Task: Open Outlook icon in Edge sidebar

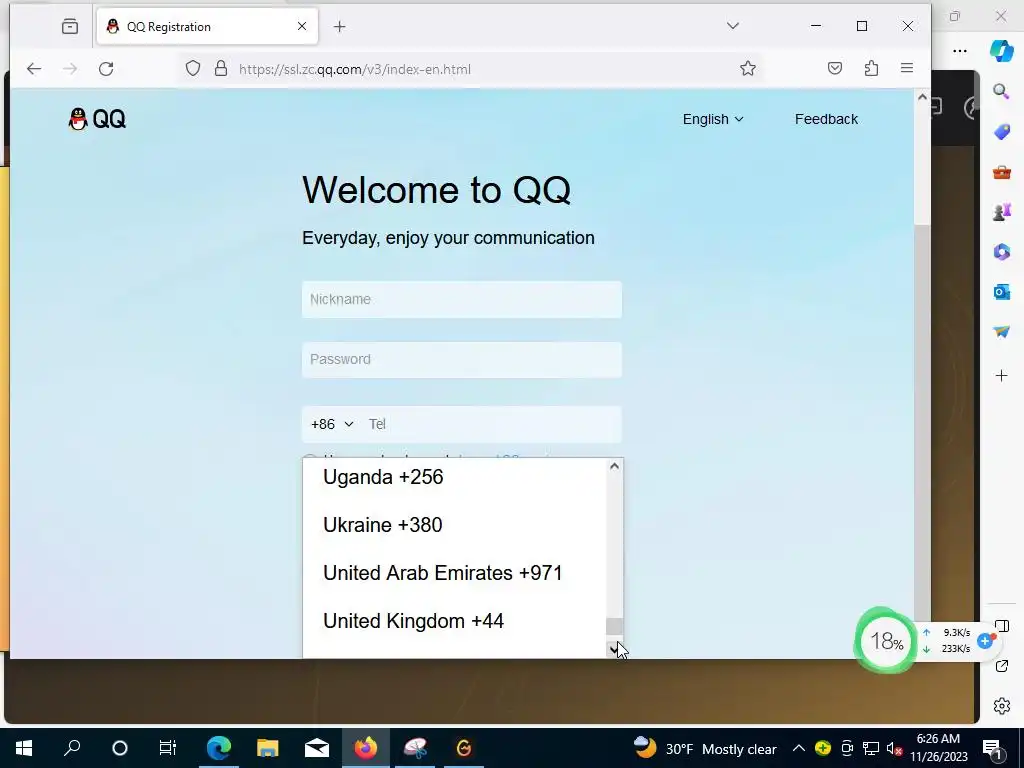Action: (x=1001, y=292)
